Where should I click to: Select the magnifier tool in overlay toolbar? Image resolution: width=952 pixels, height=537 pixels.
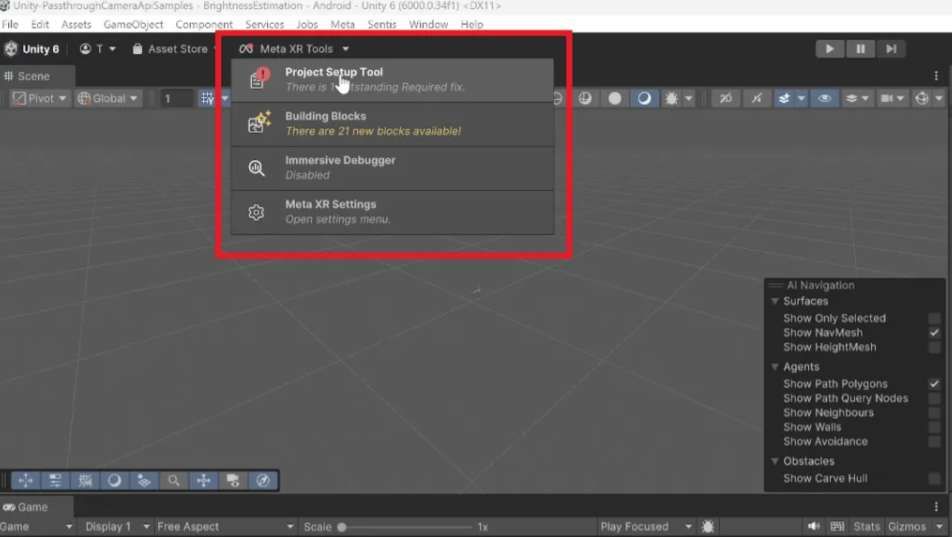click(174, 481)
